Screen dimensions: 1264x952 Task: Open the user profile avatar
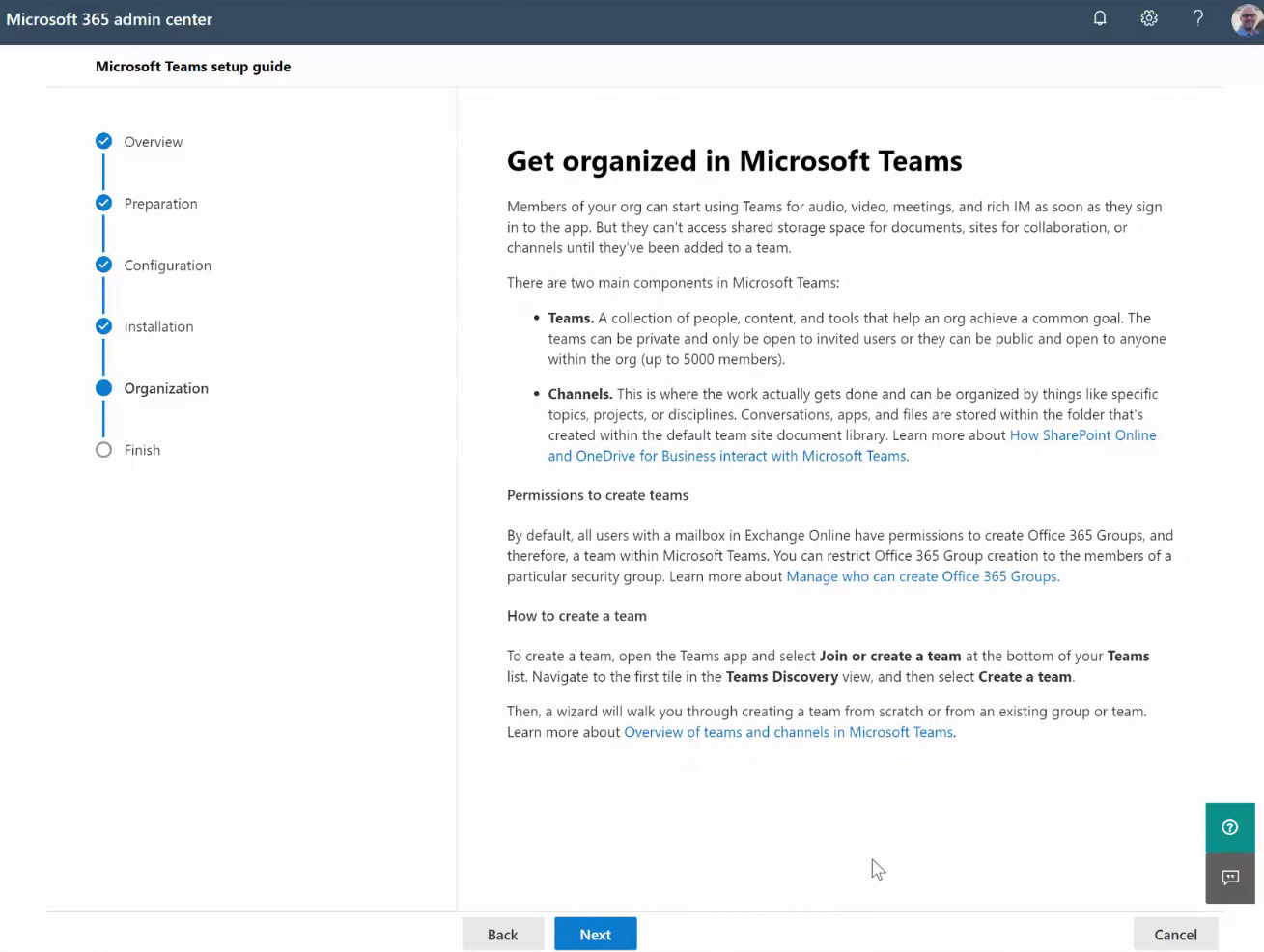point(1247,19)
